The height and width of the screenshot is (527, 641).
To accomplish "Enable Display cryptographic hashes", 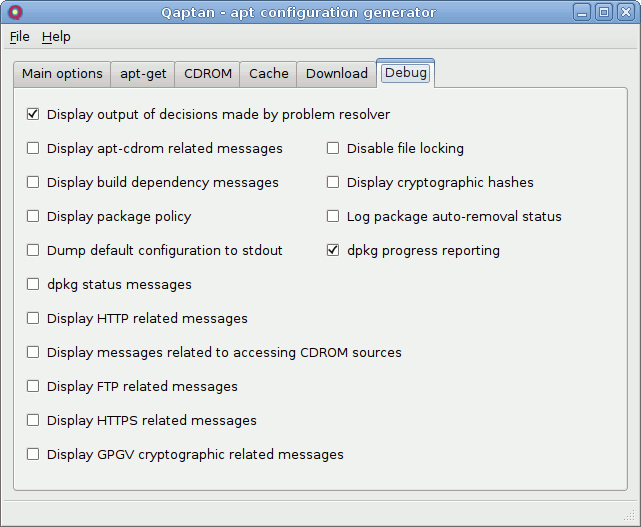I will 333,182.
